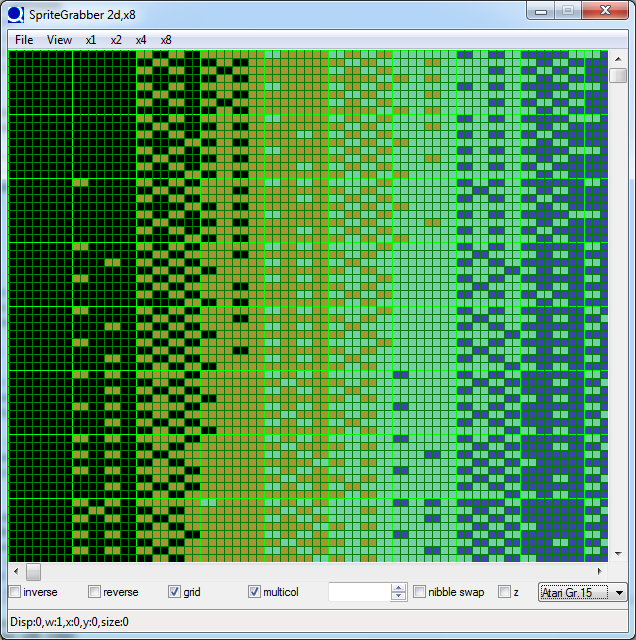The image size is (636, 640).
Task: Close the SpriteGrabber window
Action: click(605, 11)
